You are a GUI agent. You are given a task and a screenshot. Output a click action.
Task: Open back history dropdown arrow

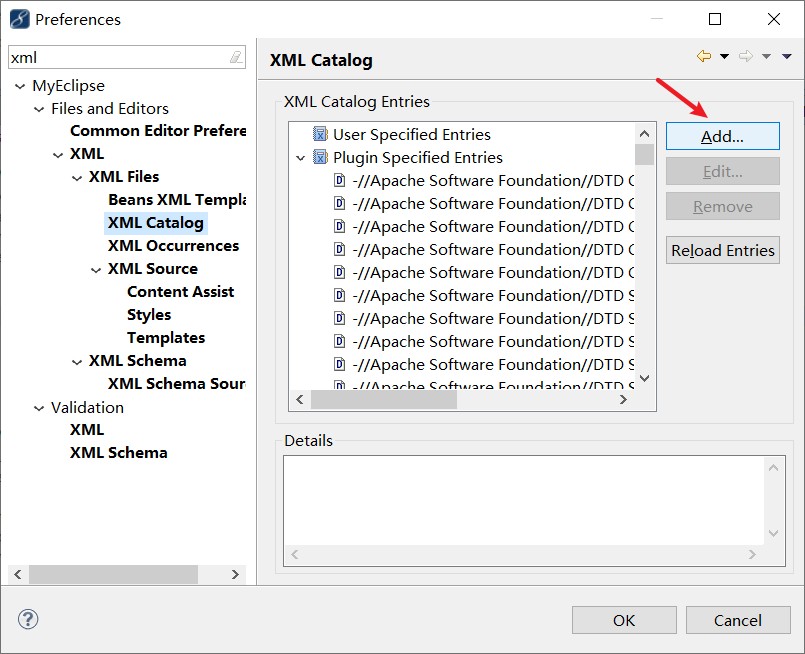click(x=724, y=56)
